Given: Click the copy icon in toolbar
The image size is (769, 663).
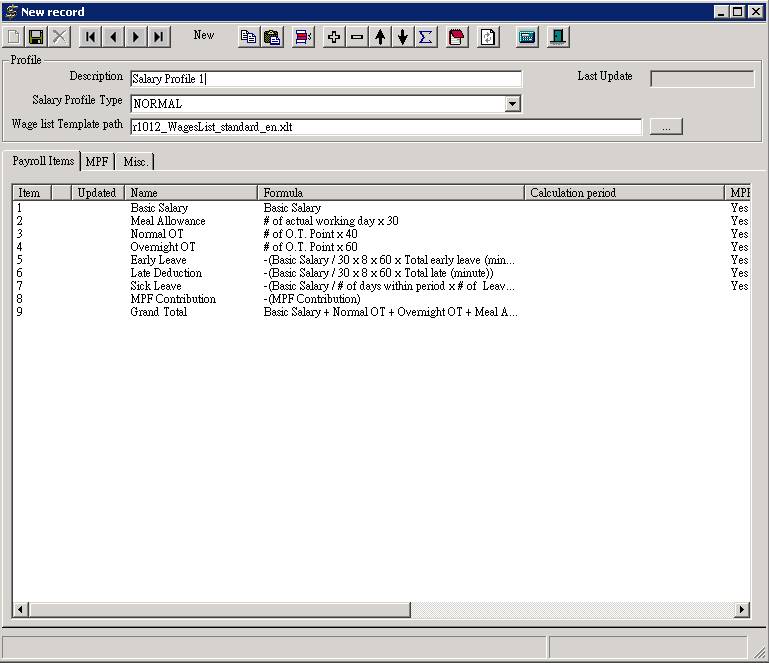Looking at the screenshot, I should (249, 37).
